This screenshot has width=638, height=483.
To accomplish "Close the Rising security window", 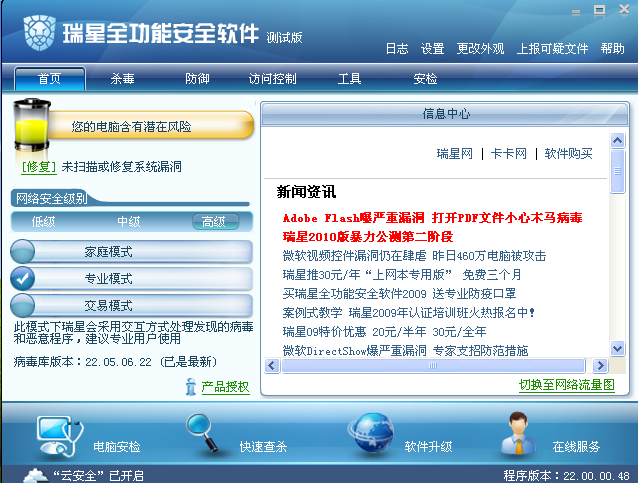I will [624, 9].
